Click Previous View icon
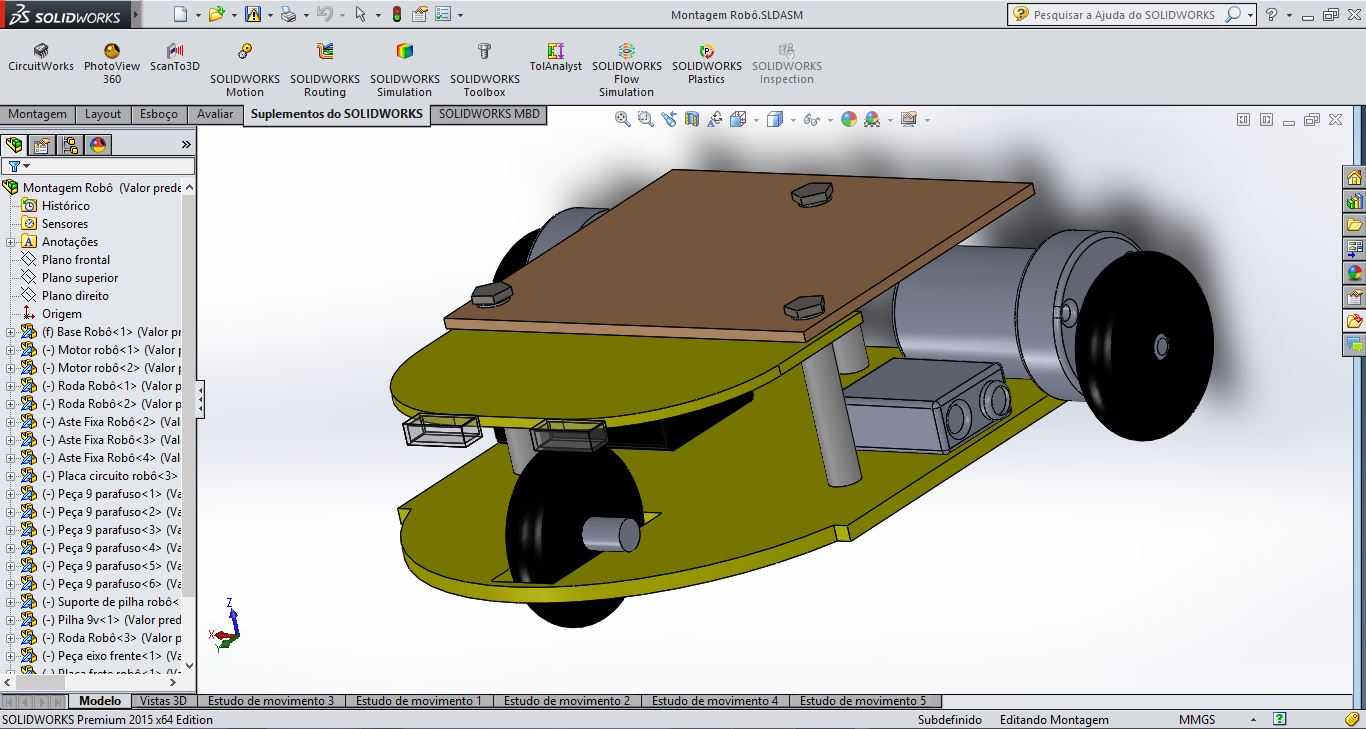The image size is (1366, 729). click(668, 119)
